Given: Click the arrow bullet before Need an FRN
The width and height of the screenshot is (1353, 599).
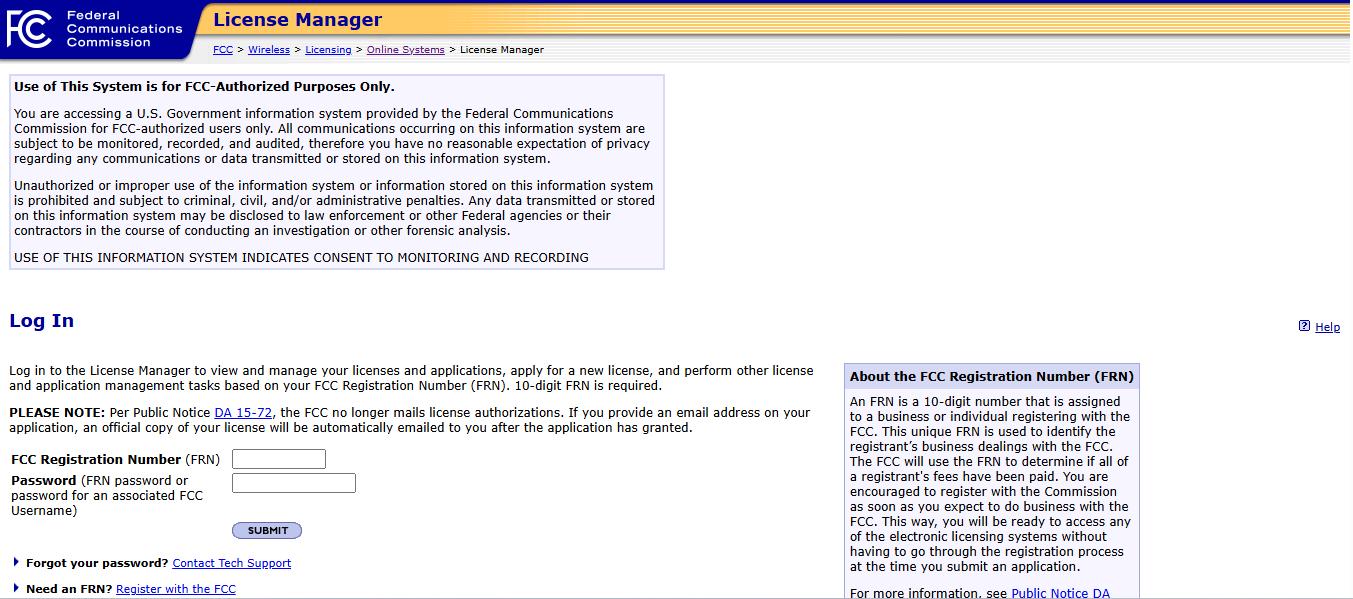Looking at the screenshot, I should pyautogui.click(x=16, y=588).
